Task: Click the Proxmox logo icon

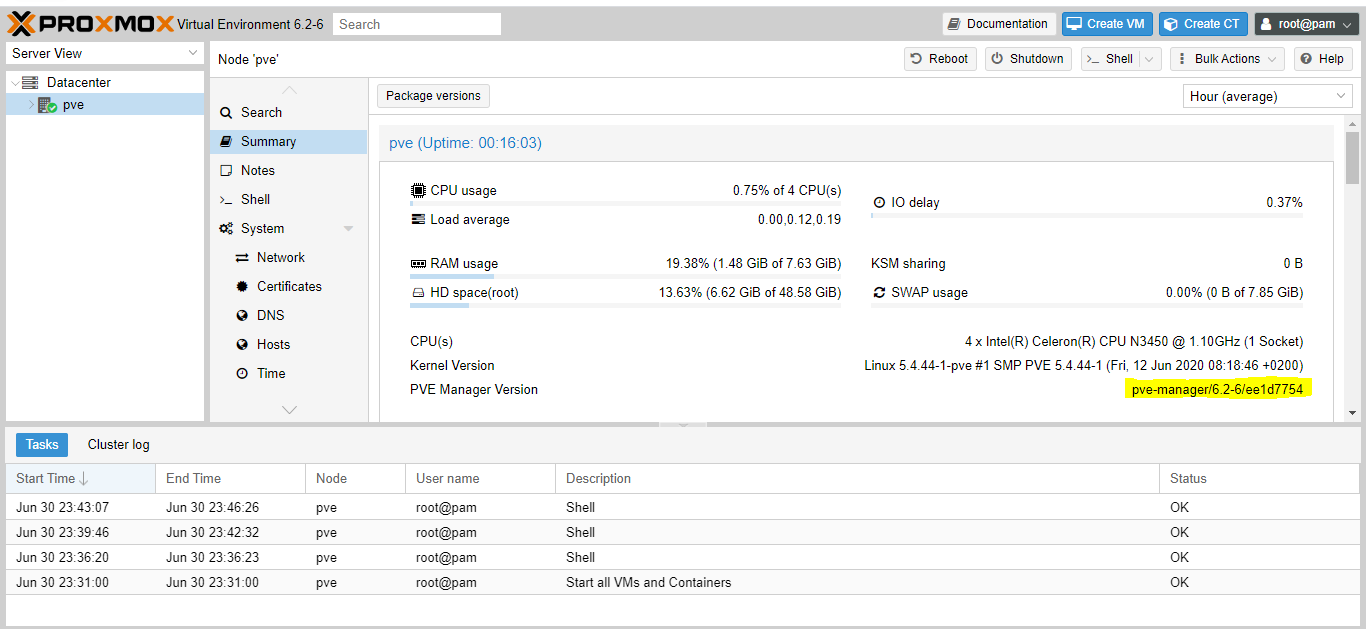Action: pos(21,23)
